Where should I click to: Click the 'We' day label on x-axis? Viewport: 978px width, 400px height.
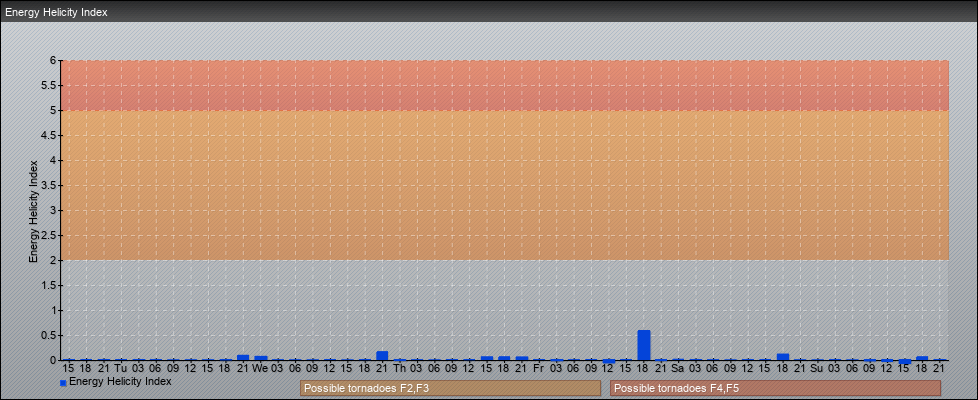point(260,369)
